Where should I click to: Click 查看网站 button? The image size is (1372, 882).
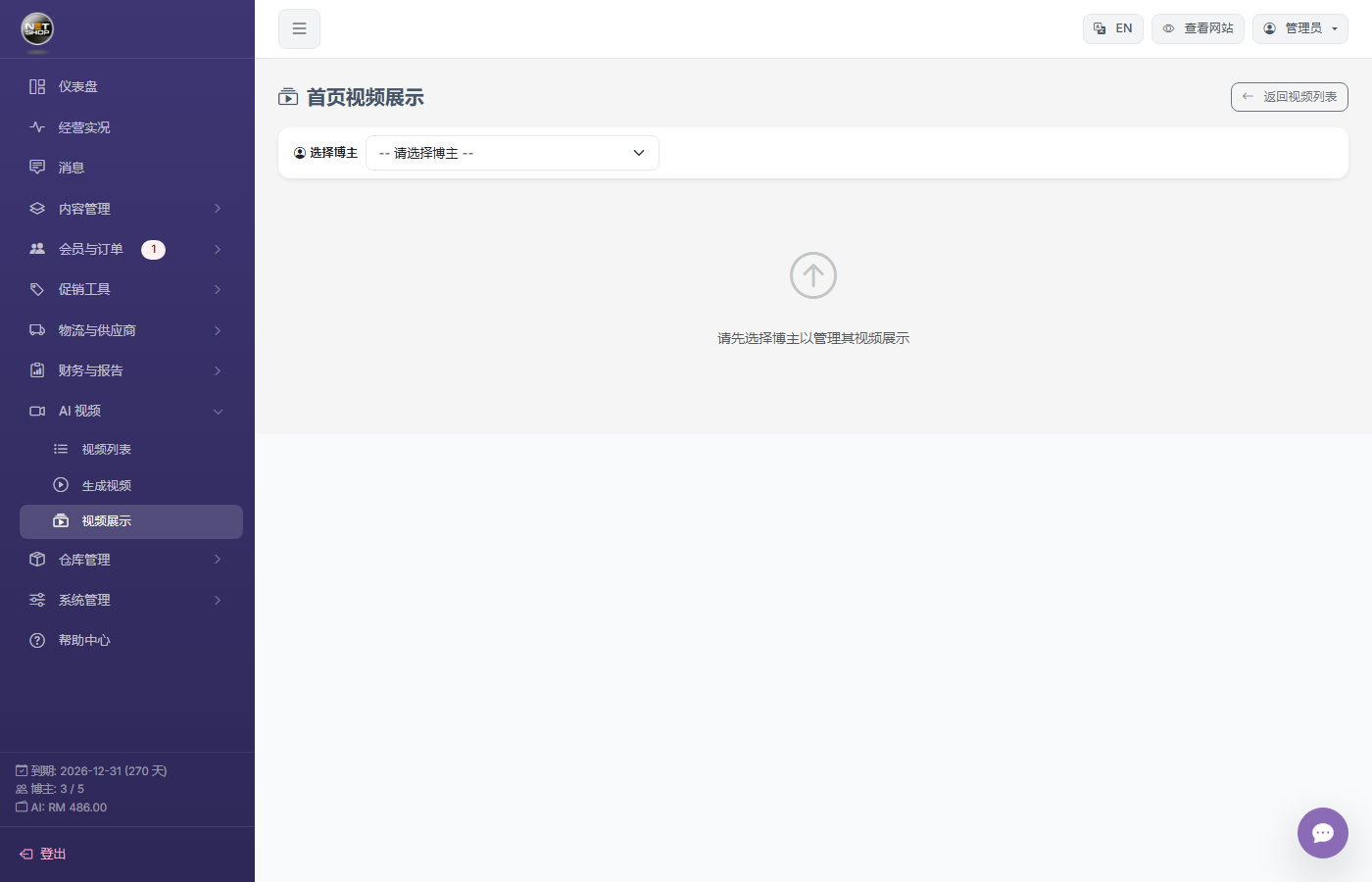click(x=1198, y=28)
